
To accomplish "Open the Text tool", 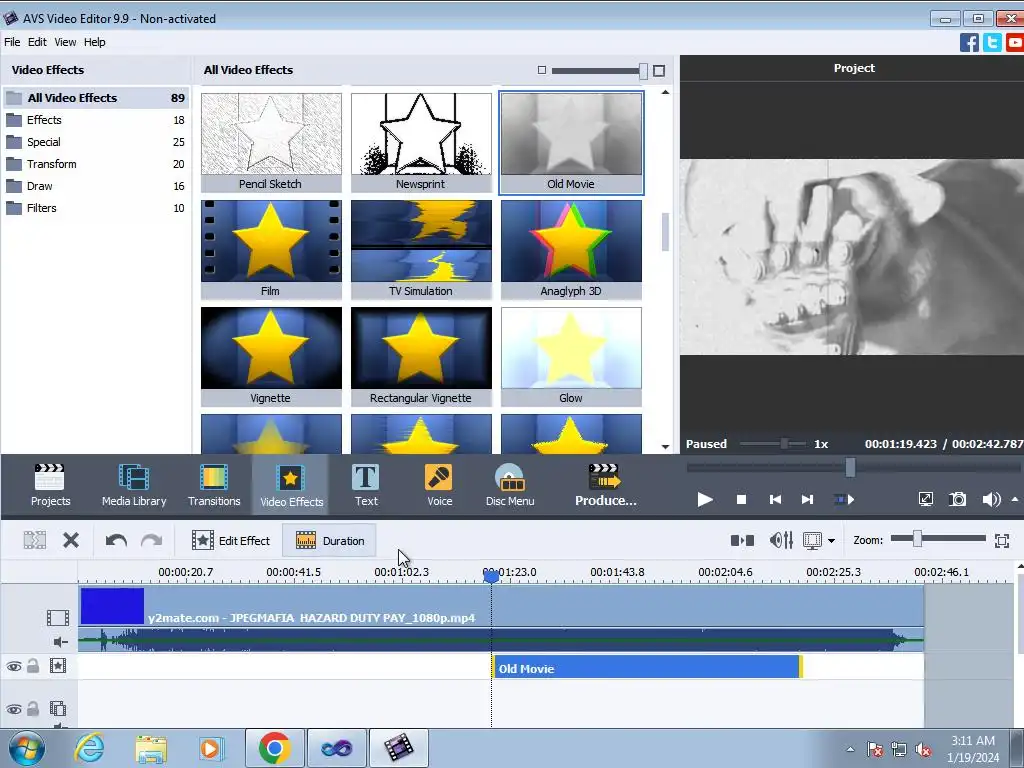I will (366, 485).
